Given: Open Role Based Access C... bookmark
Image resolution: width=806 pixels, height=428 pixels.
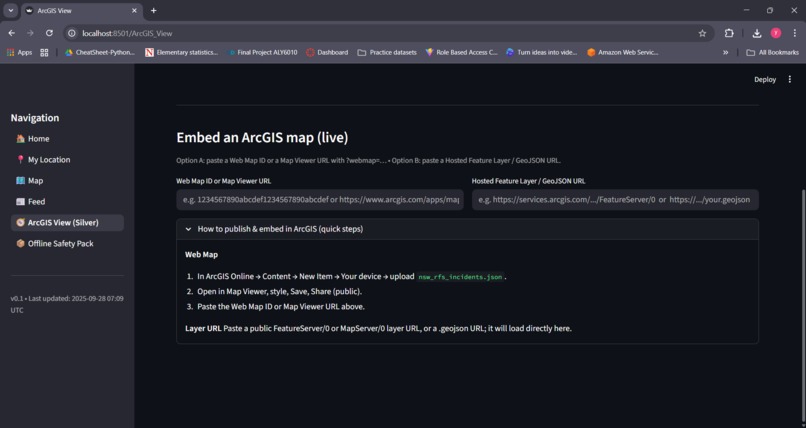Looking at the screenshot, I should pyautogui.click(x=462, y=52).
